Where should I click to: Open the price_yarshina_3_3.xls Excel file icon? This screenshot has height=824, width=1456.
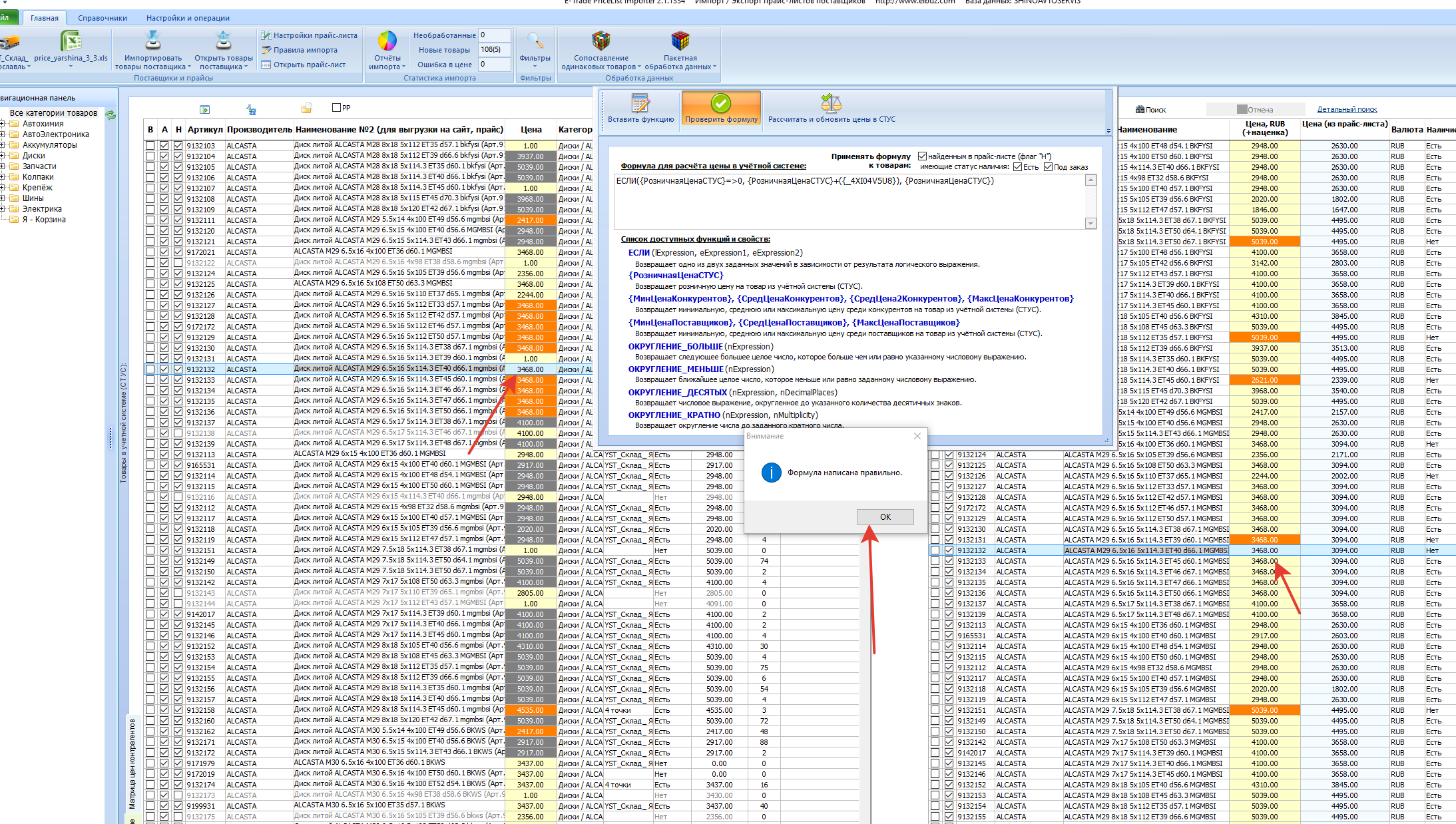pos(71,41)
